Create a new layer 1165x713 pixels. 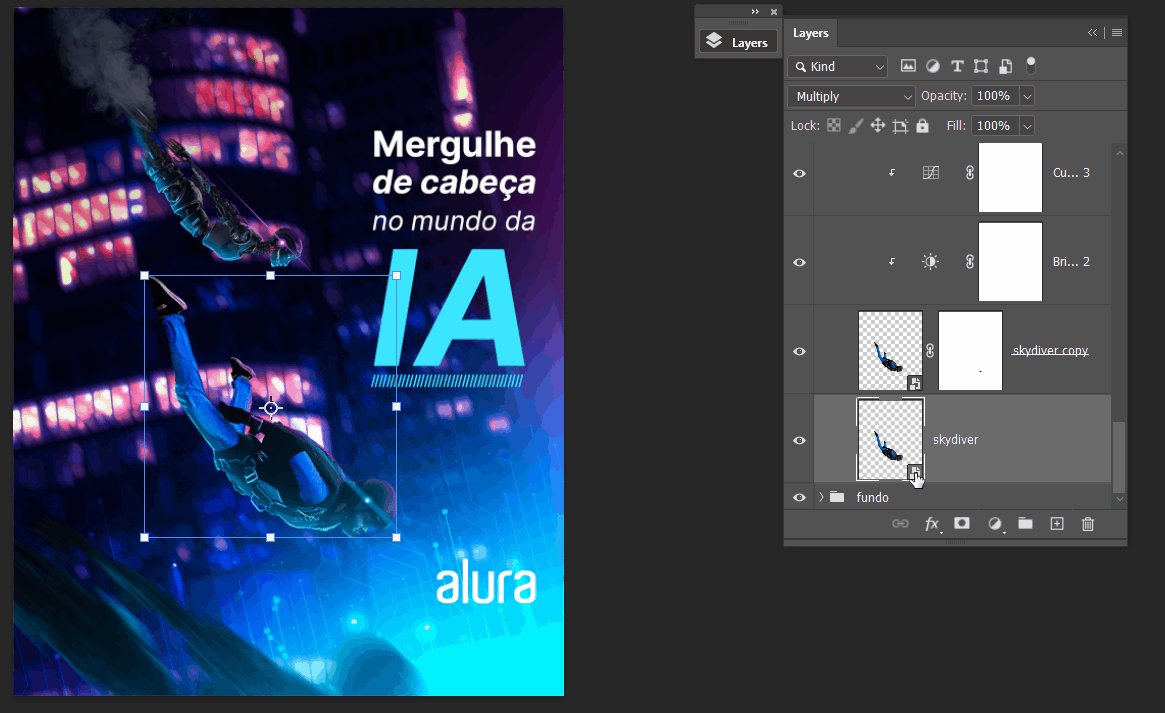click(1057, 524)
